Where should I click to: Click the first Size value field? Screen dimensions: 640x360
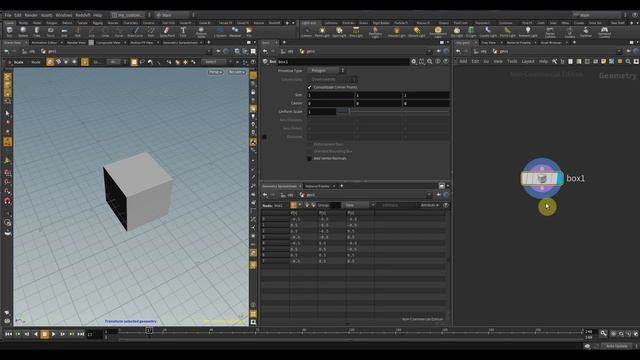point(331,95)
